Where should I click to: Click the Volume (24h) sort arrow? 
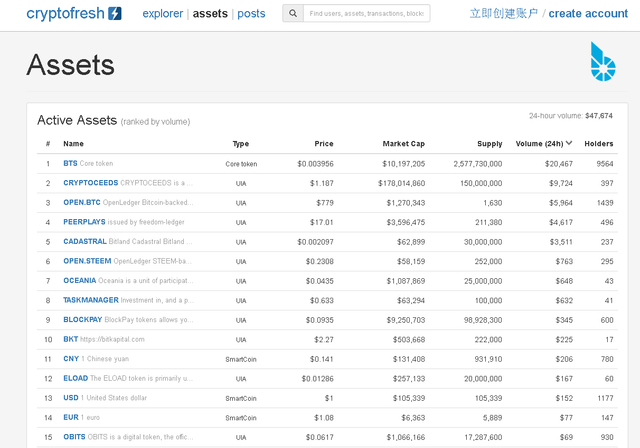[x=569, y=143]
